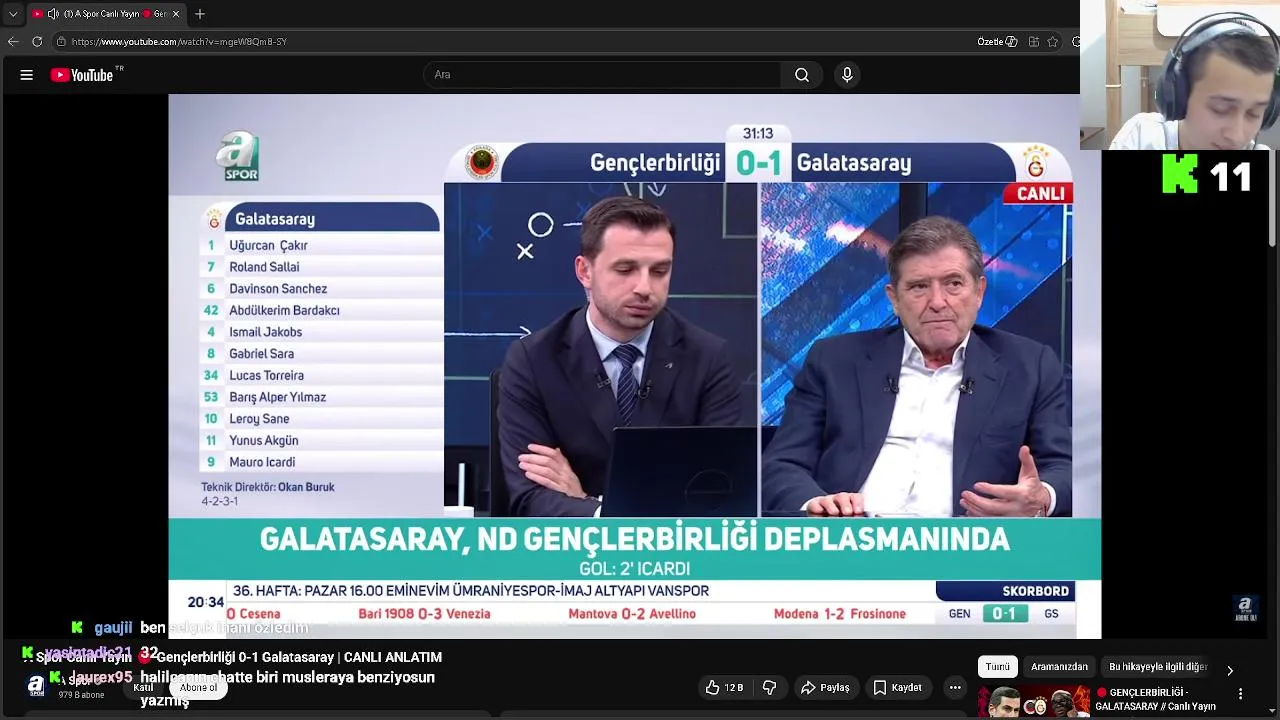This screenshot has height=720, width=1280.
Task: Click the site info icon before URL
Action: [x=61, y=42]
